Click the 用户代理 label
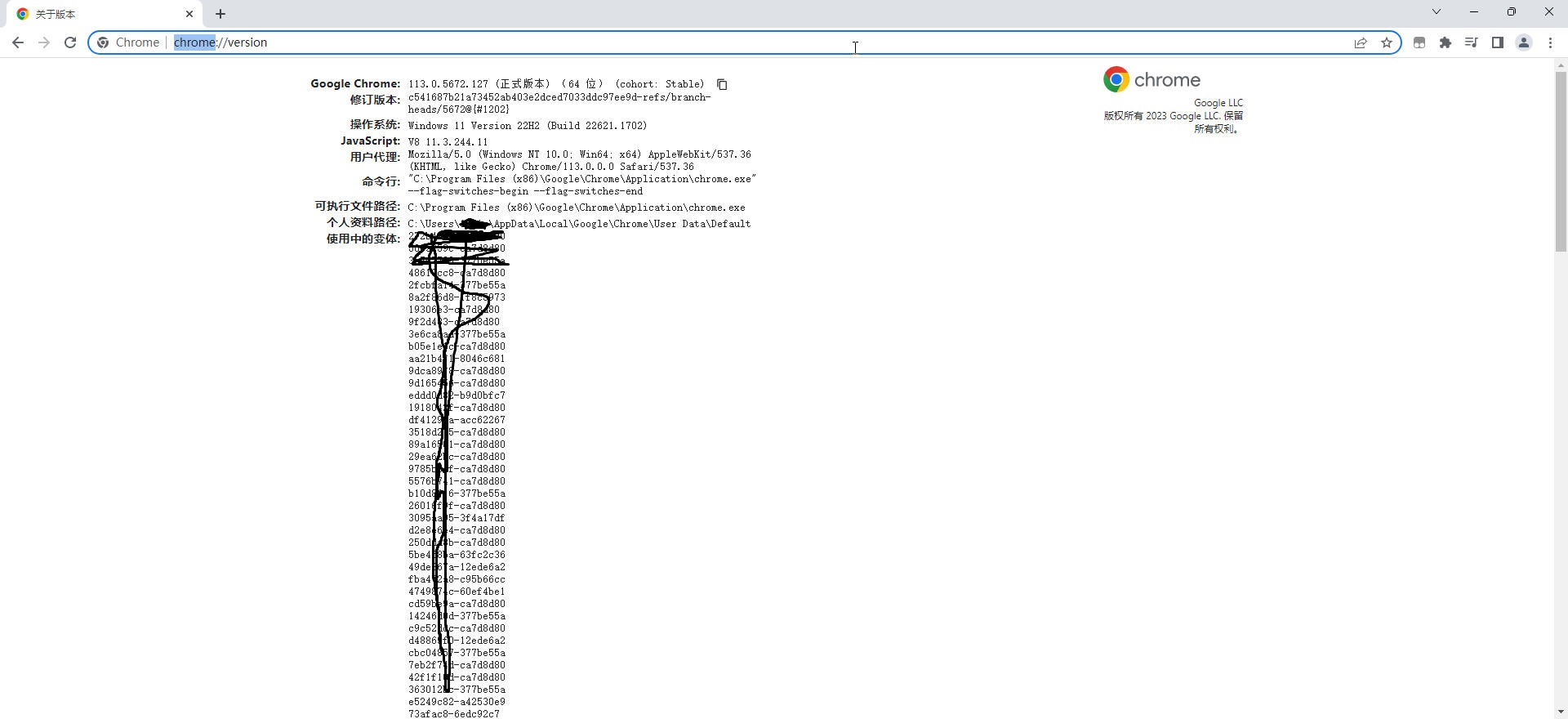Screen dimensions: 1568x719 (375, 157)
